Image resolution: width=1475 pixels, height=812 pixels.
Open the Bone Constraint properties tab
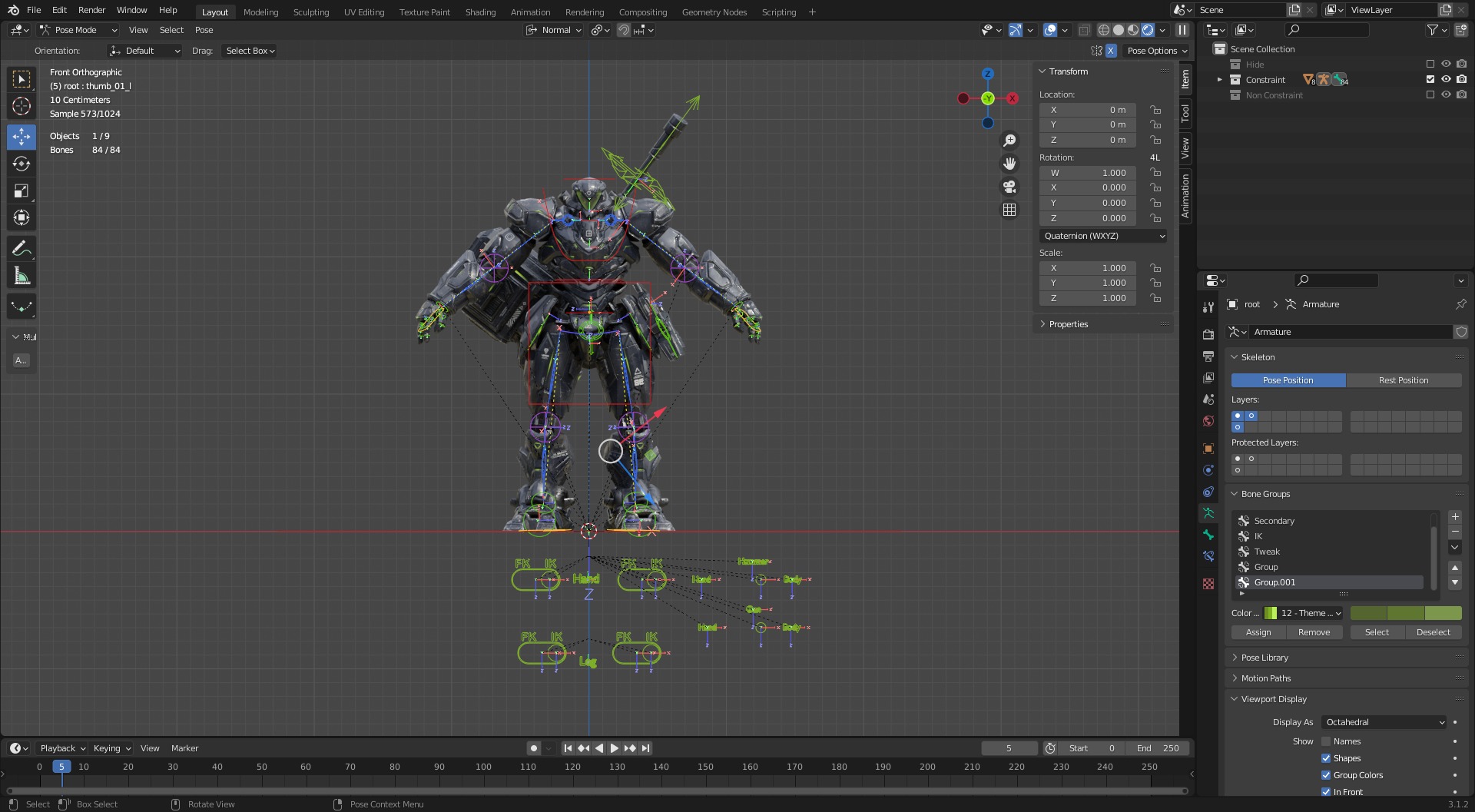1208,556
